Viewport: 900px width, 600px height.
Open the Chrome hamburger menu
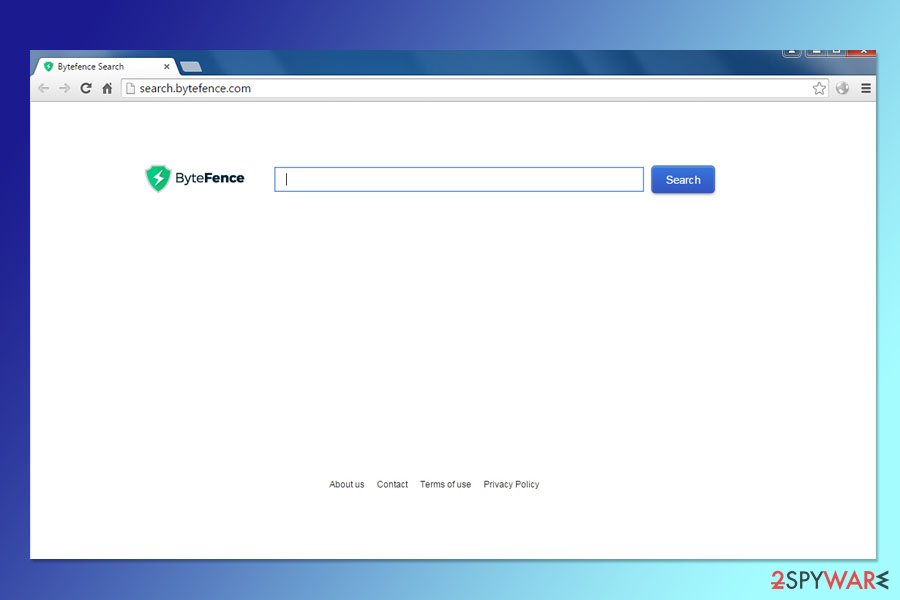(866, 88)
